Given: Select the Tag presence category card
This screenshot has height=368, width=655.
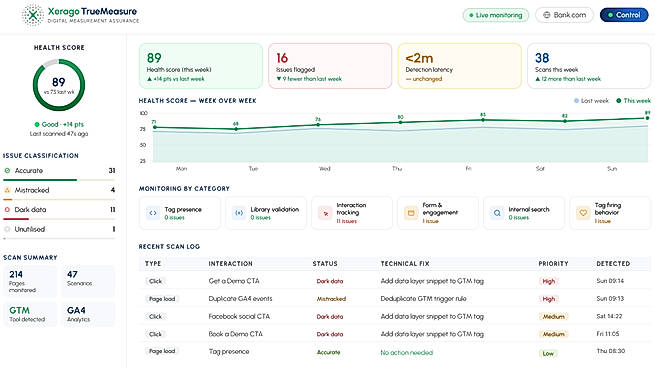Looking at the screenshot, I should [180, 213].
